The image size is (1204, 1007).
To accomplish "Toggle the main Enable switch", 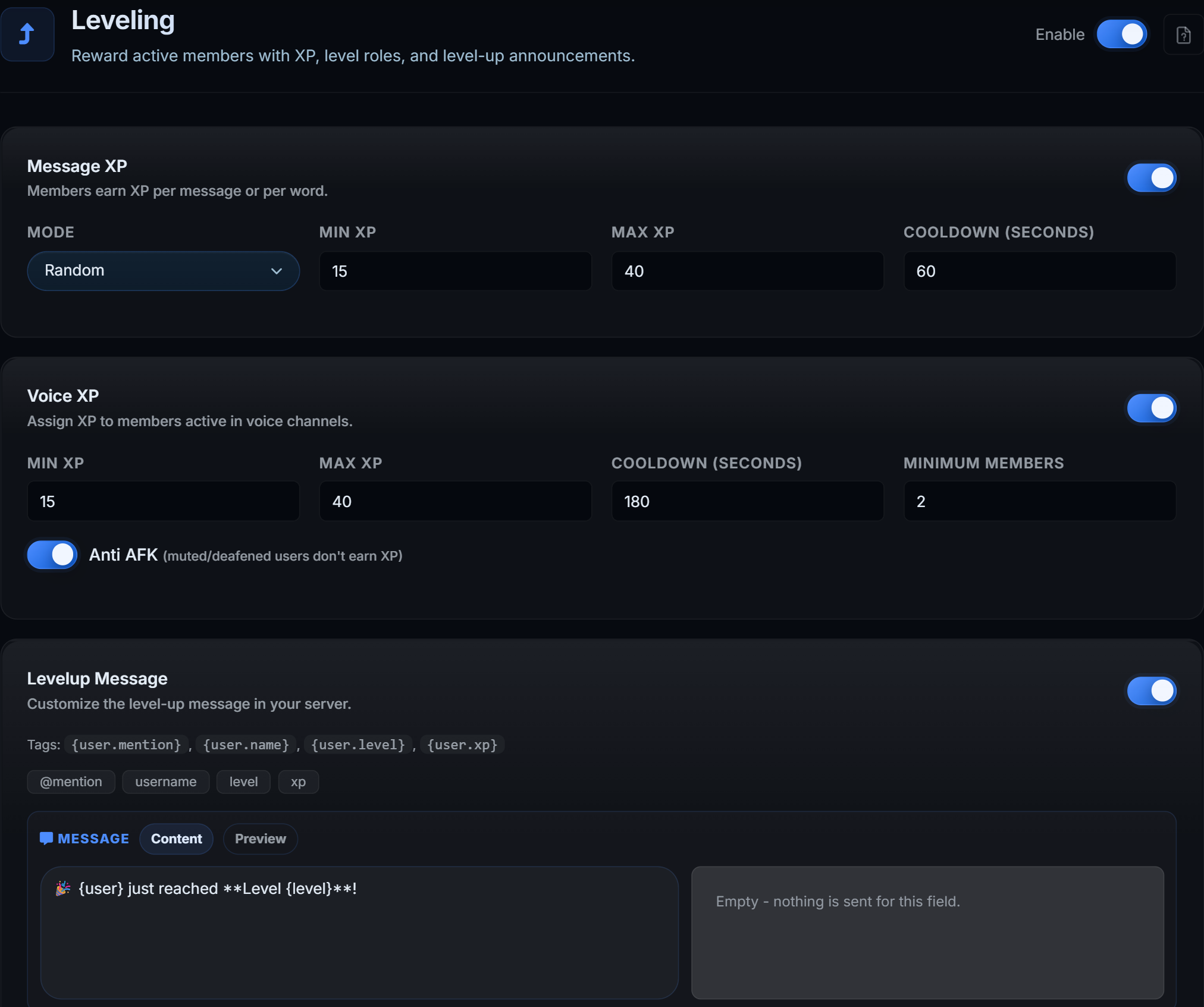I will click(x=1121, y=35).
